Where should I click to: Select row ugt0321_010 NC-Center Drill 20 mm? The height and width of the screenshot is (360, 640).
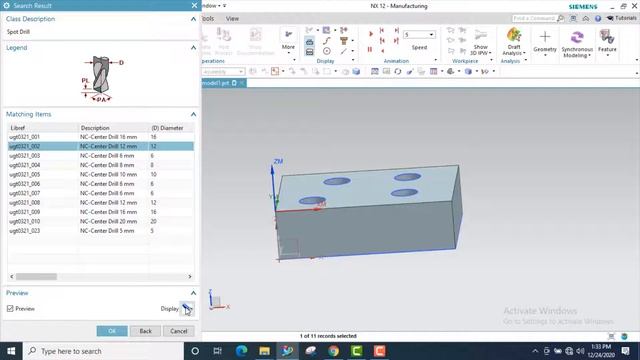(x=101, y=222)
